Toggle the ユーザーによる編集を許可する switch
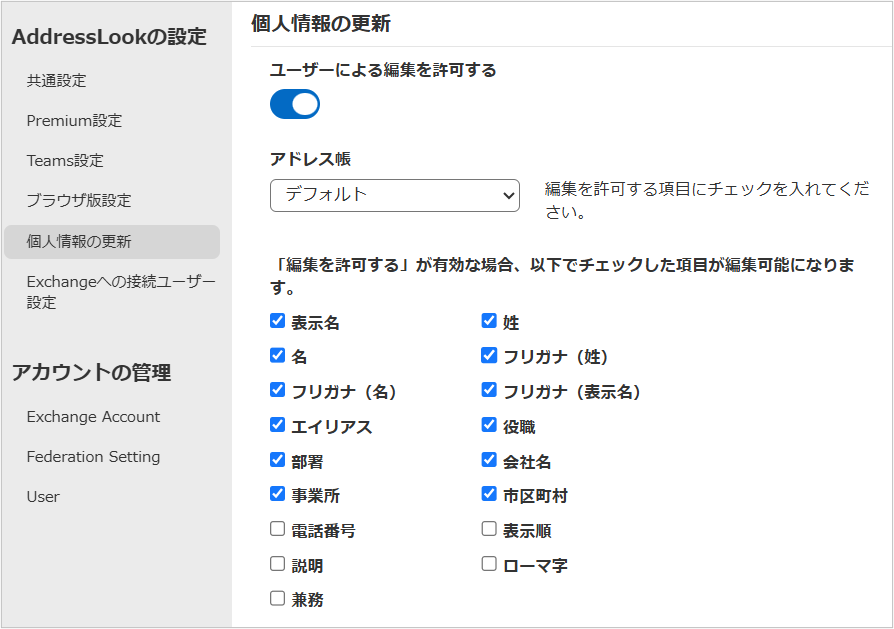This screenshot has width=894, height=629. pos(295,104)
